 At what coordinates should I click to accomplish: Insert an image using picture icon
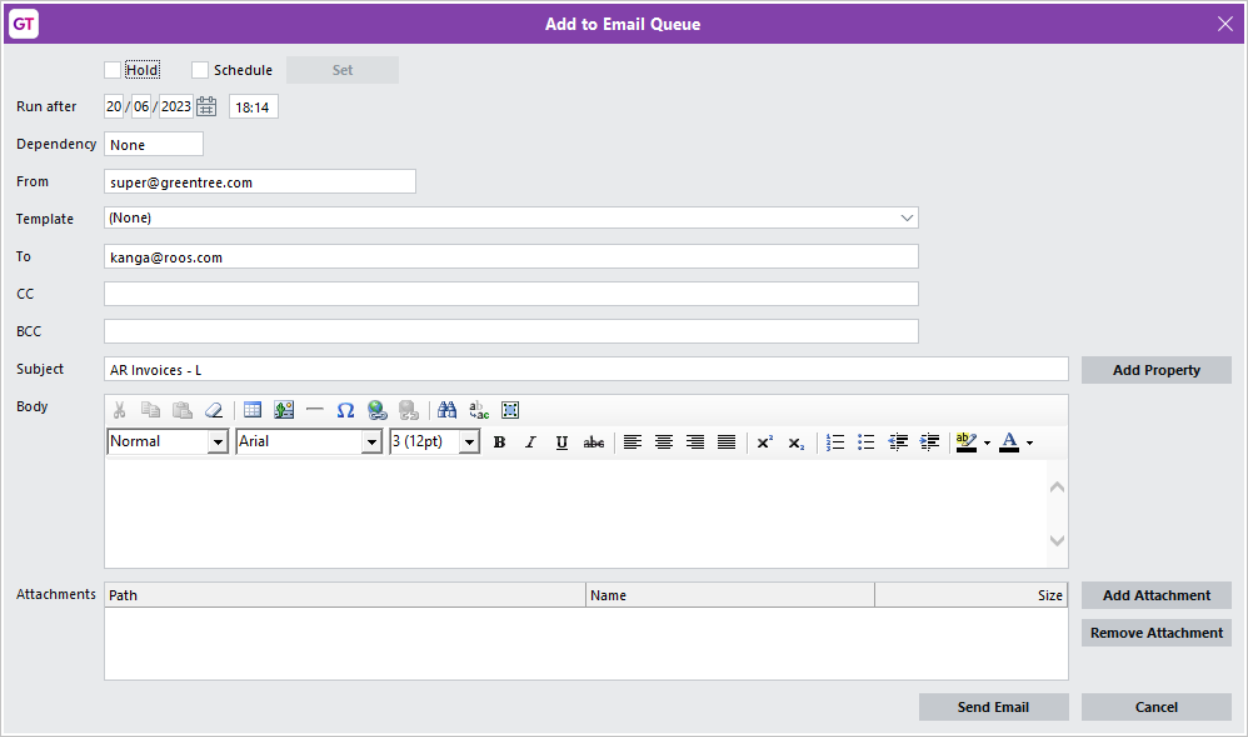coord(284,410)
